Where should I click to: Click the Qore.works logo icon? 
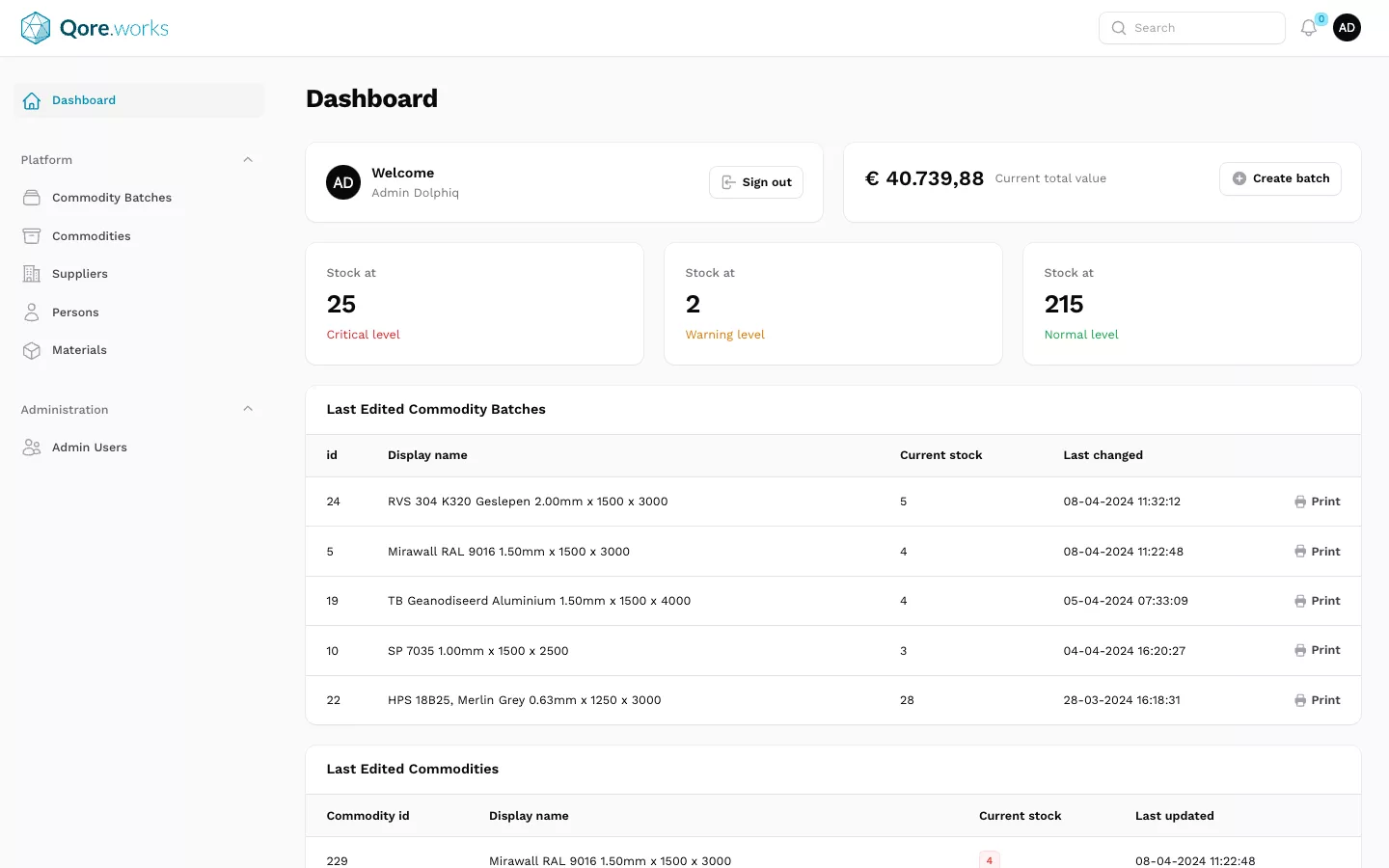36,28
